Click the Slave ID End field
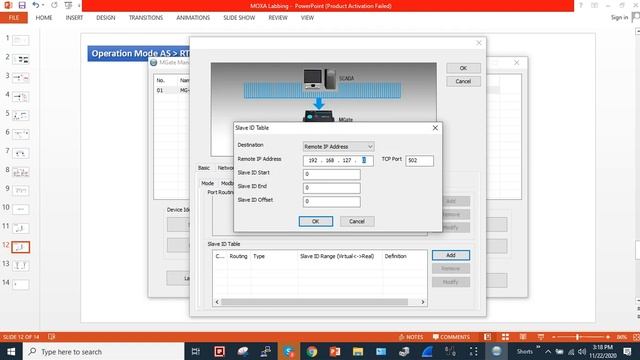The width and height of the screenshot is (640, 360). click(331, 188)
